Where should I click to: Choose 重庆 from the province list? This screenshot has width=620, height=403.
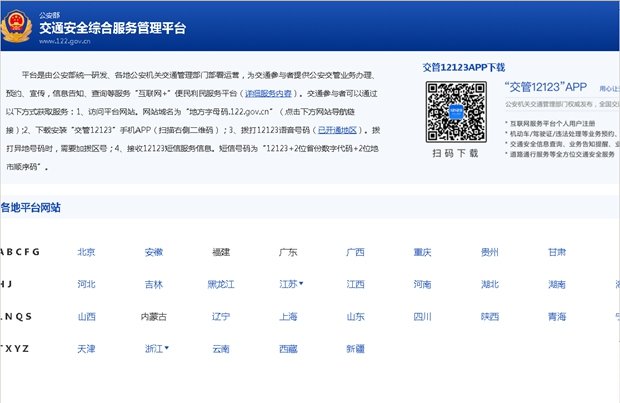422,252
